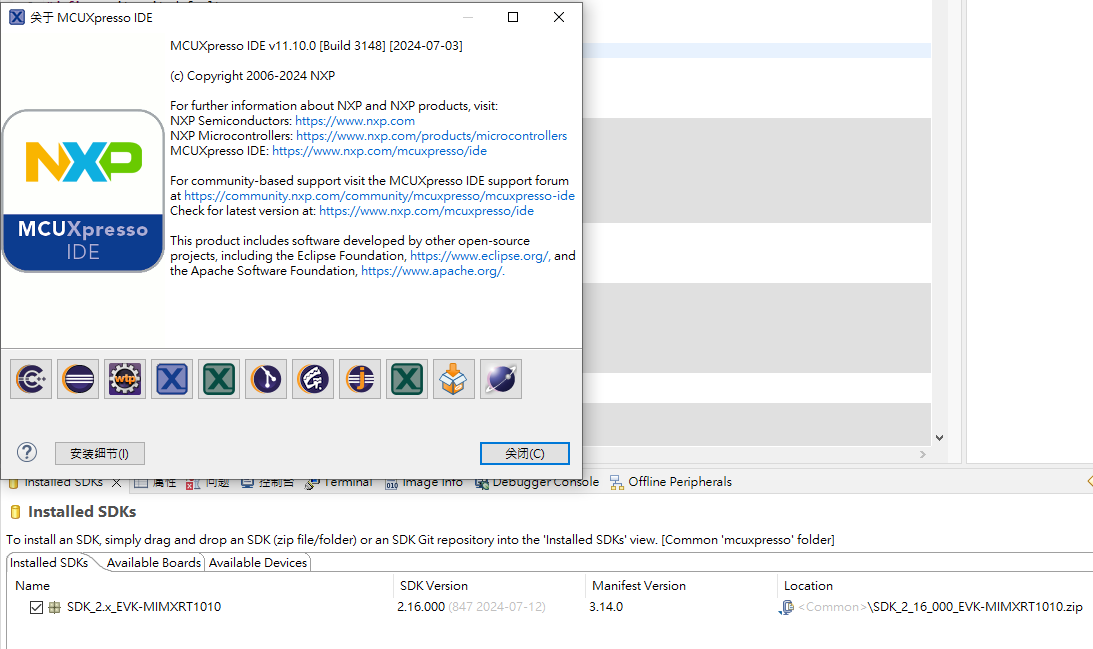Switch to the Available Boards tab

[152, 562]
